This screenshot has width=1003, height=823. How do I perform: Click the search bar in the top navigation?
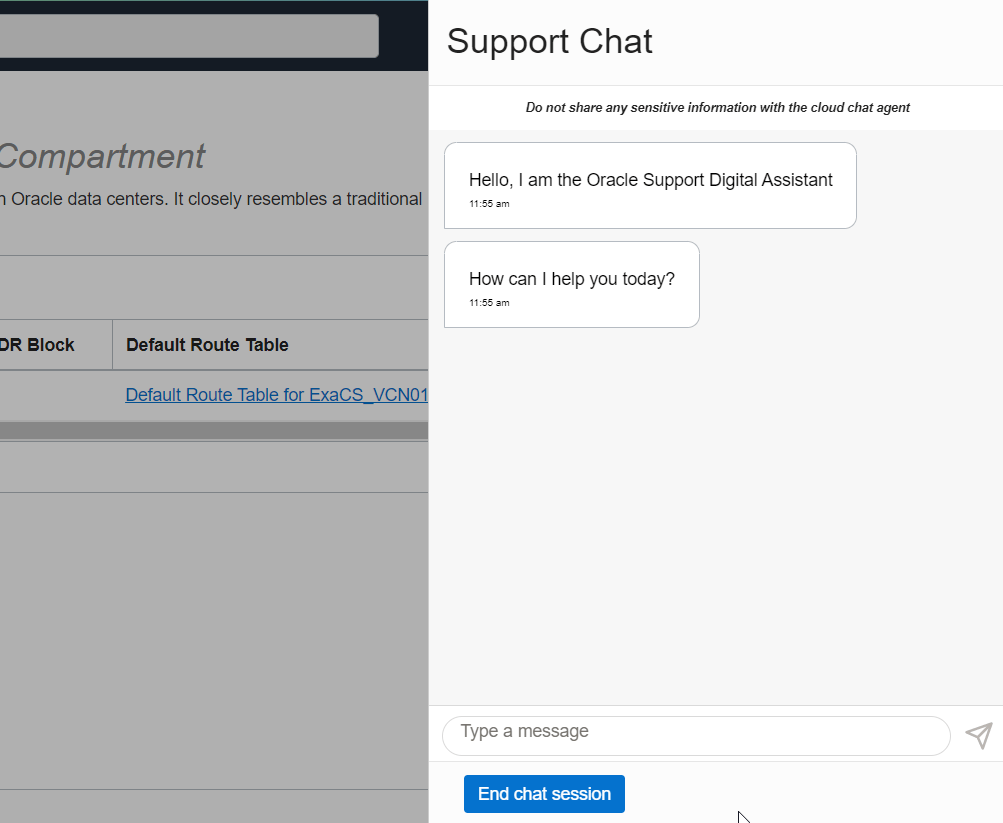click(190, 35)
